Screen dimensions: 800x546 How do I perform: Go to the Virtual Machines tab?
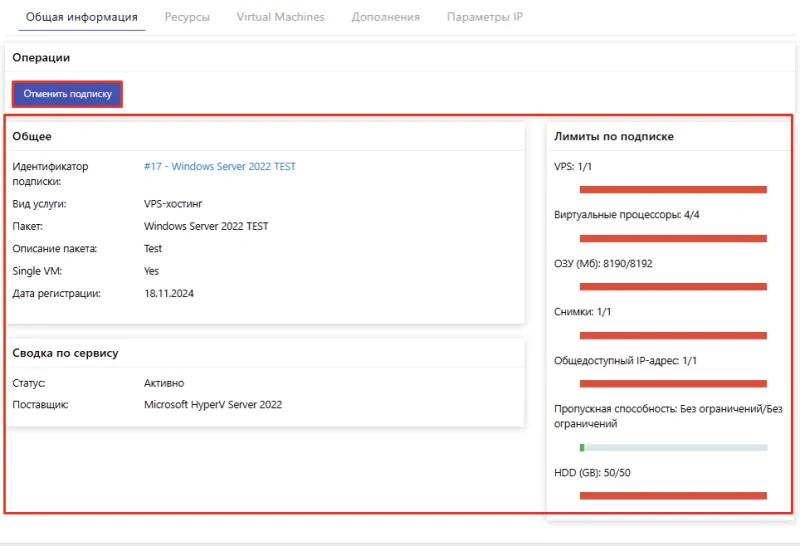[281, 17]
